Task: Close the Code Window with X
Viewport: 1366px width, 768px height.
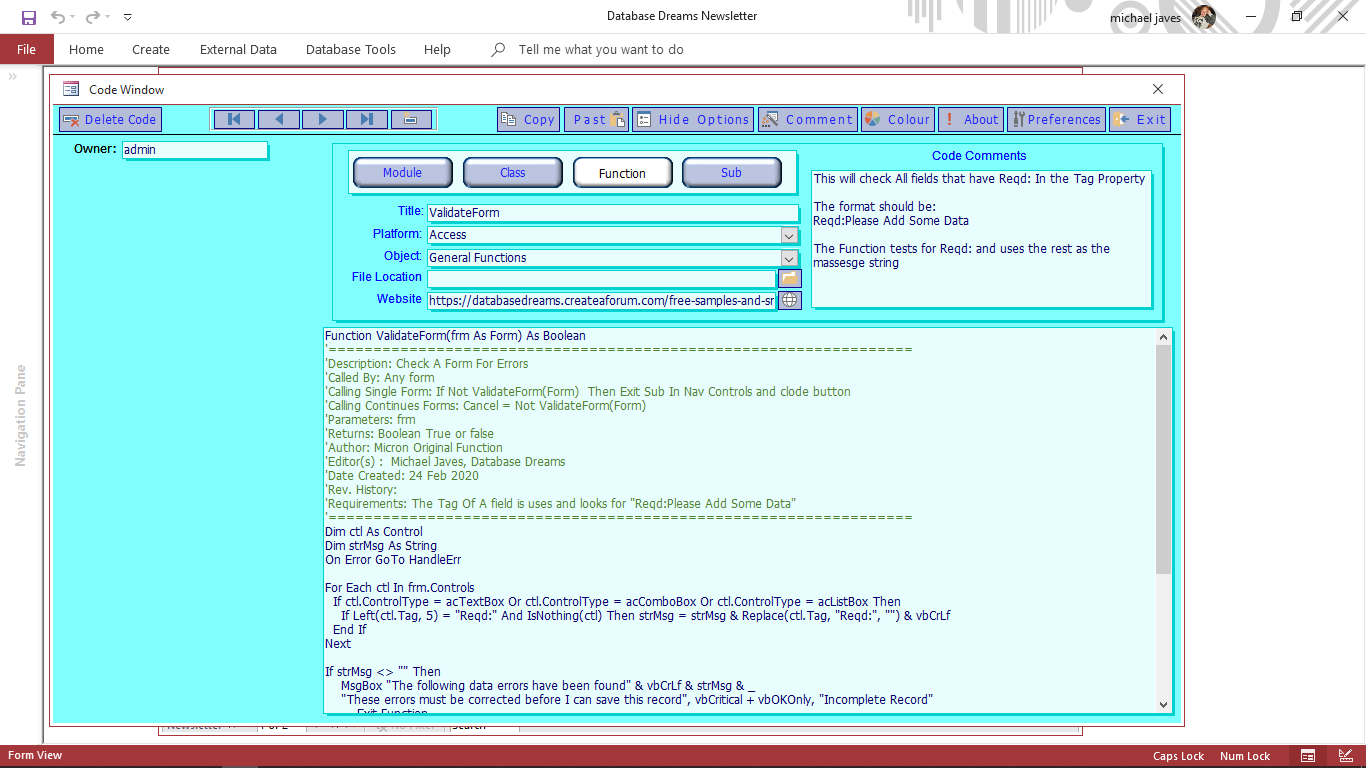Action: coord(1158,90)
